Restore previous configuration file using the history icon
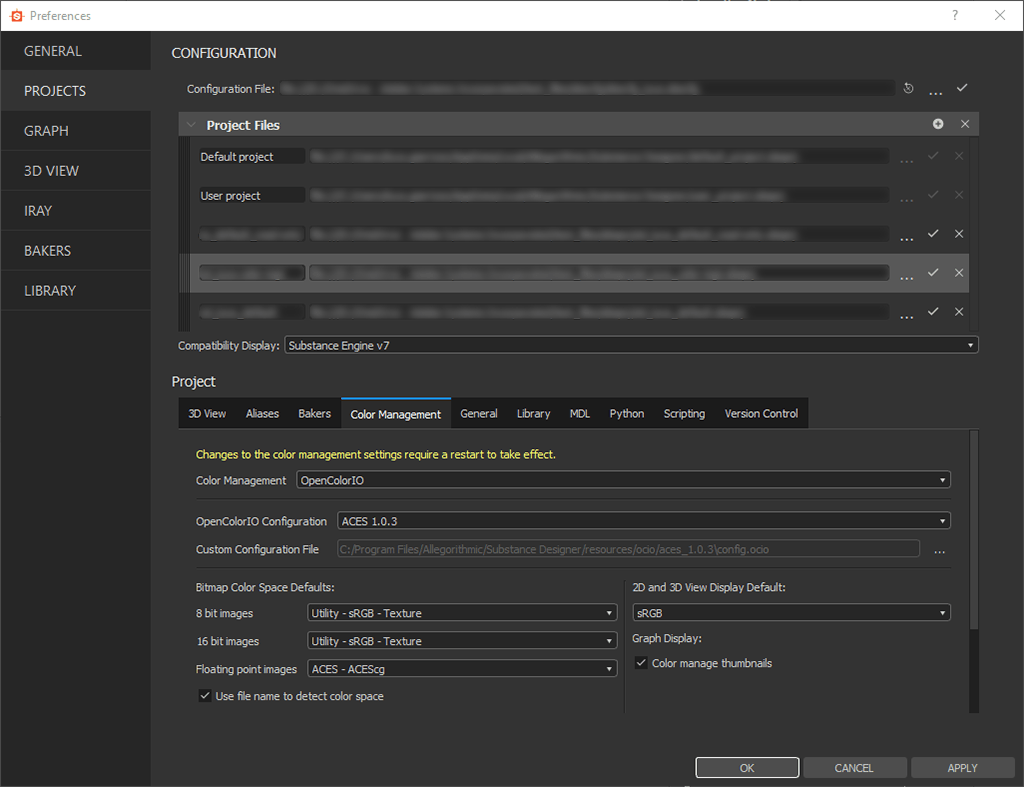 (908, 88)
